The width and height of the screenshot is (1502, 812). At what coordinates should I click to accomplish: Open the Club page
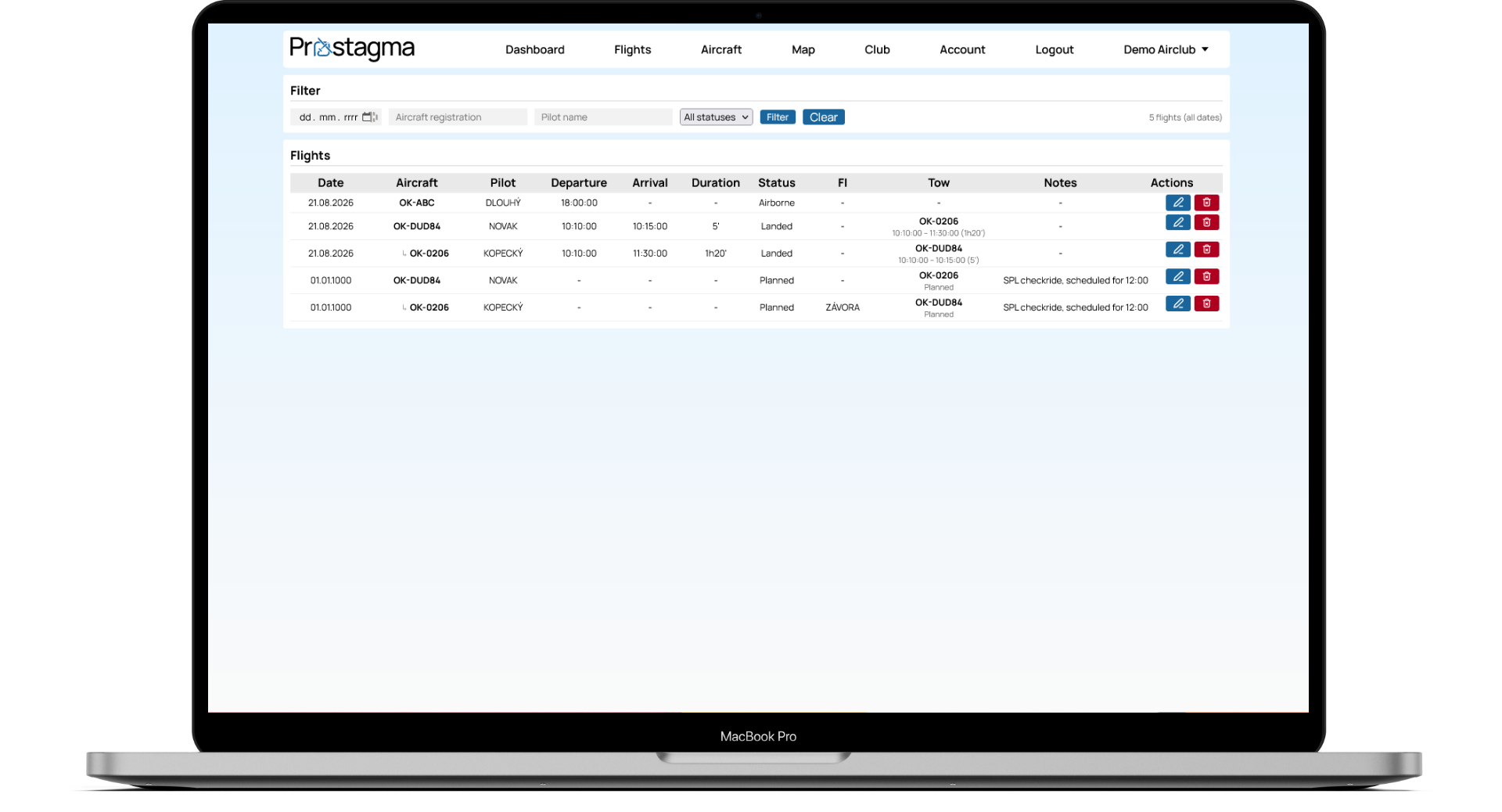[877, 49]
